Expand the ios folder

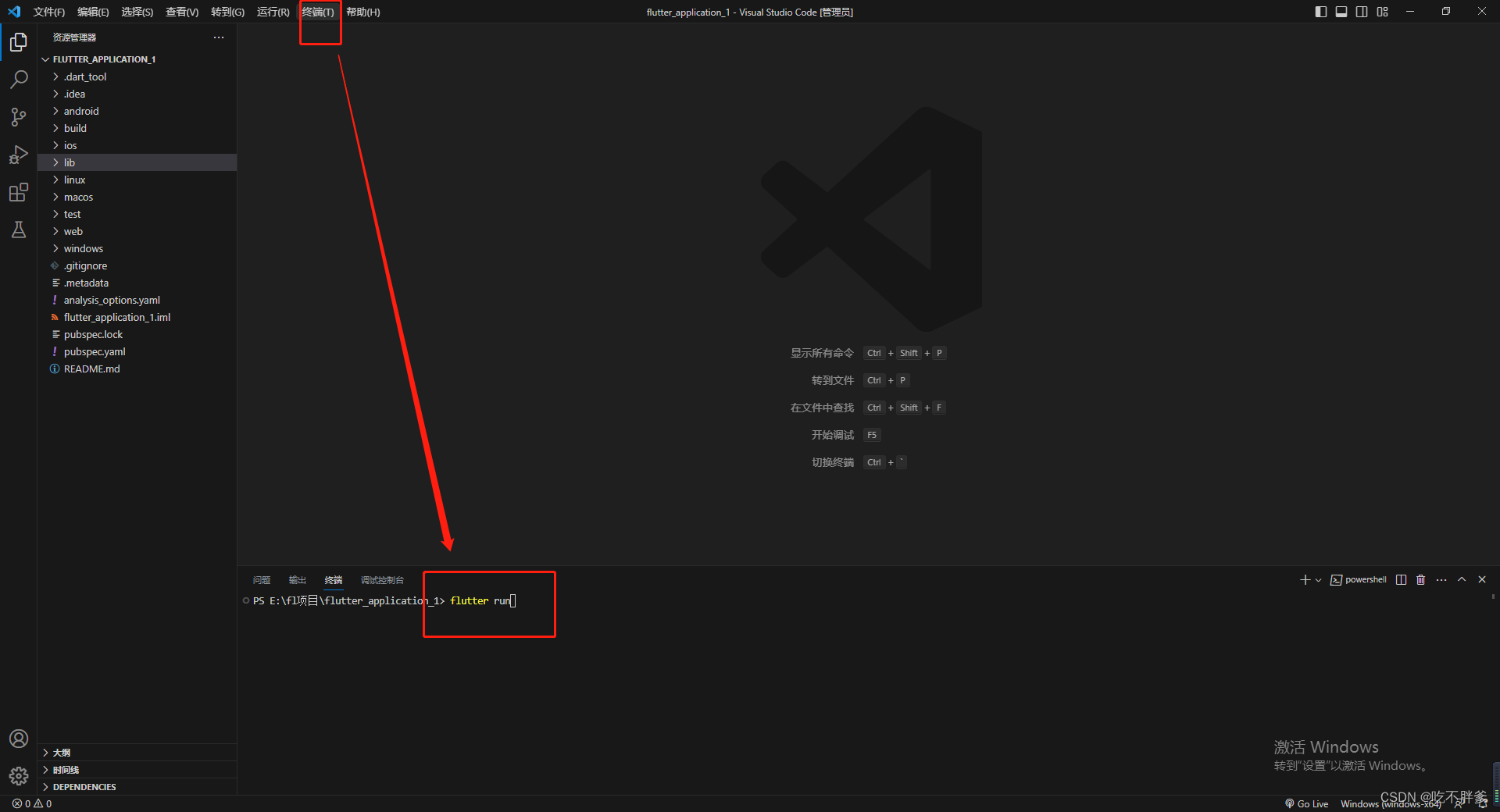(x=137, y=145)
